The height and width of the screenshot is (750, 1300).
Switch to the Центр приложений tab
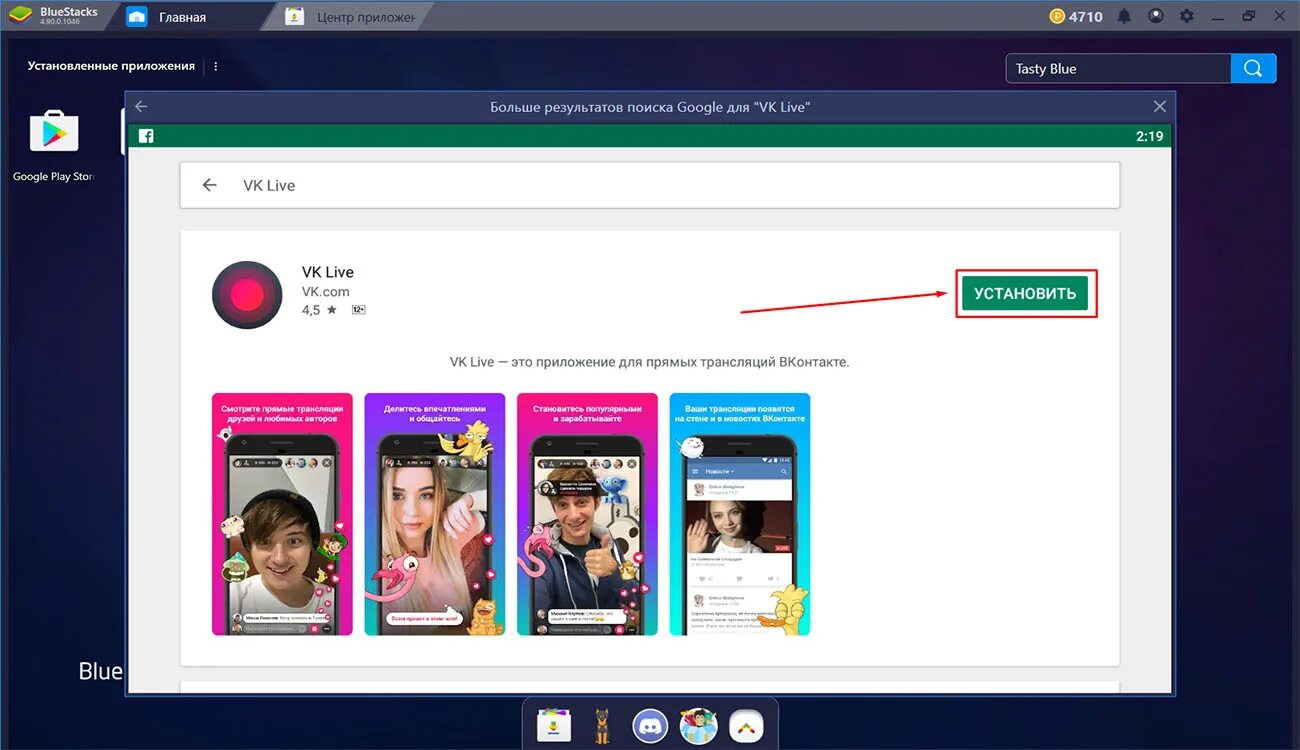pos(350,17)
